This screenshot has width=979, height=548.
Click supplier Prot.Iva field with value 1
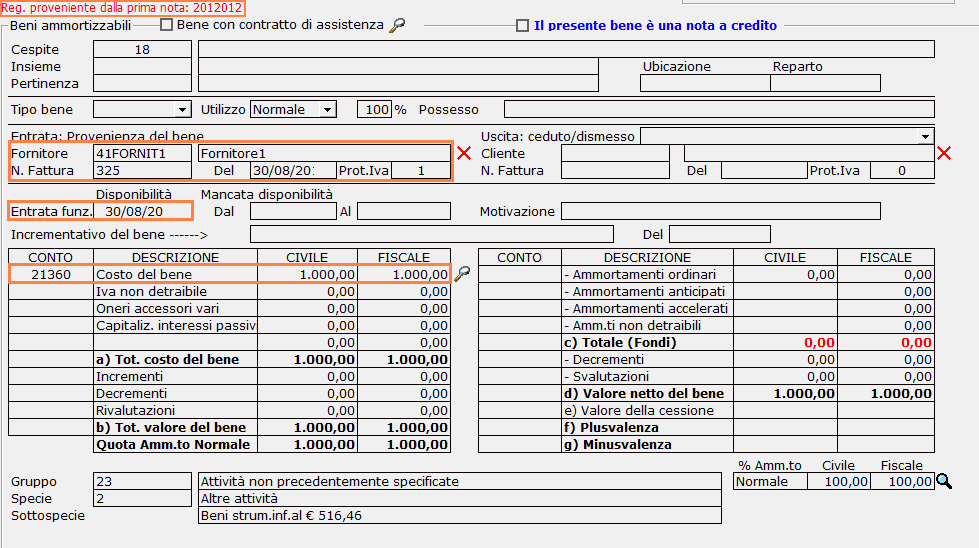tap(421, 170)
